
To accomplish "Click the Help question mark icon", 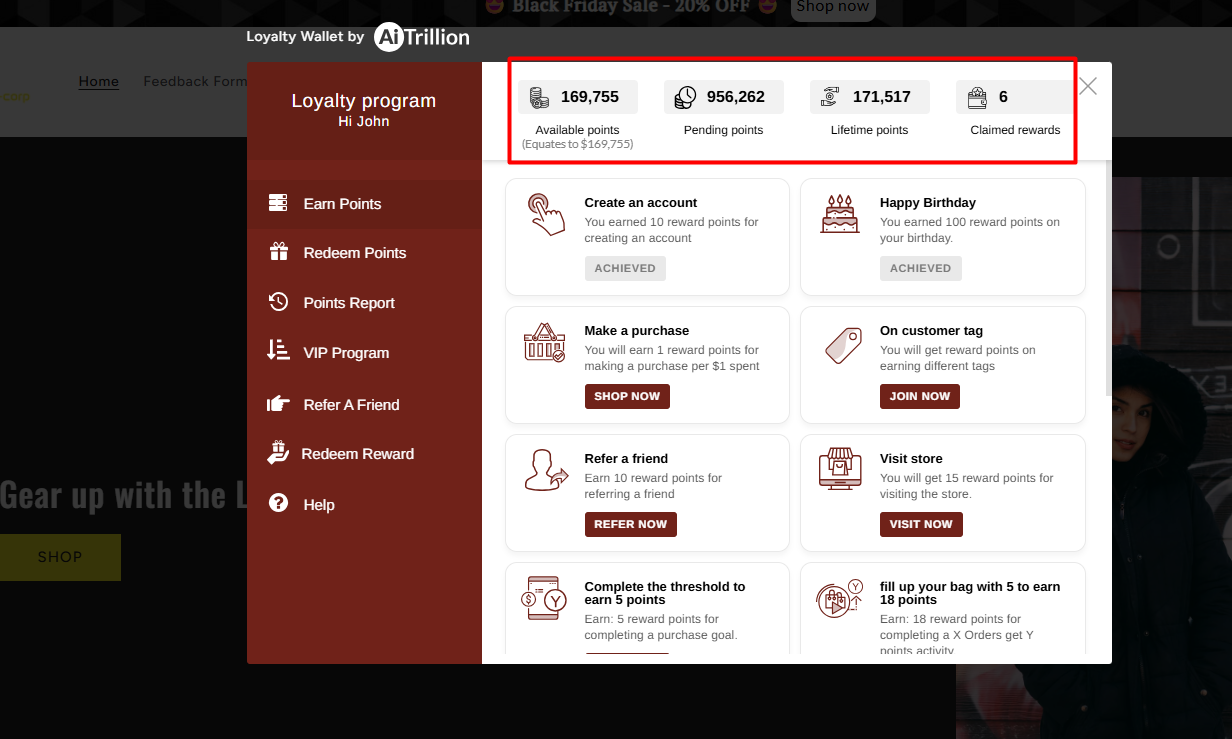I will (x=278, y=504).
